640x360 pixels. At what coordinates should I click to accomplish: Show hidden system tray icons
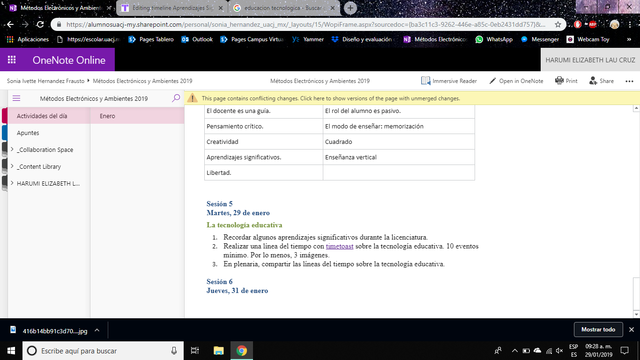pos(514,351)
